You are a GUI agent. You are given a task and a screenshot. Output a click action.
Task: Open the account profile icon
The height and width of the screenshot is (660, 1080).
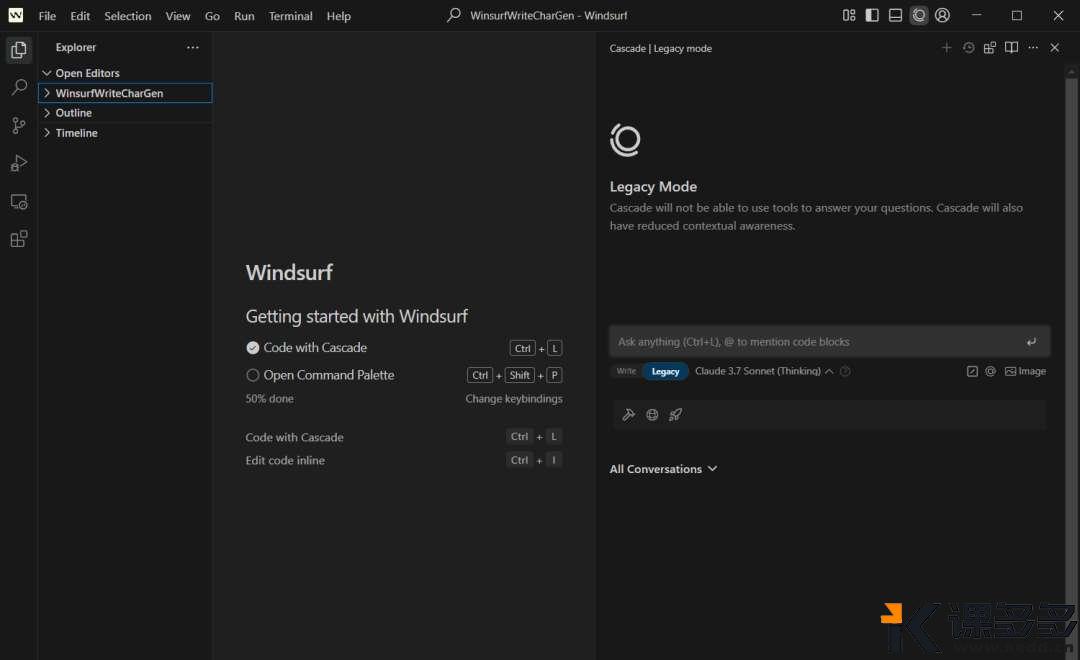pos(942,15)
